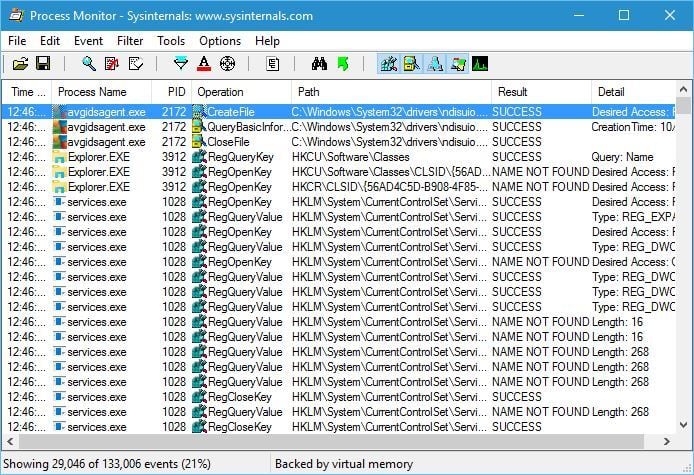Click the horizontal scrollbar thumb
The height and width of the screenshot is (475, 694).
click(x=331, y=441)
